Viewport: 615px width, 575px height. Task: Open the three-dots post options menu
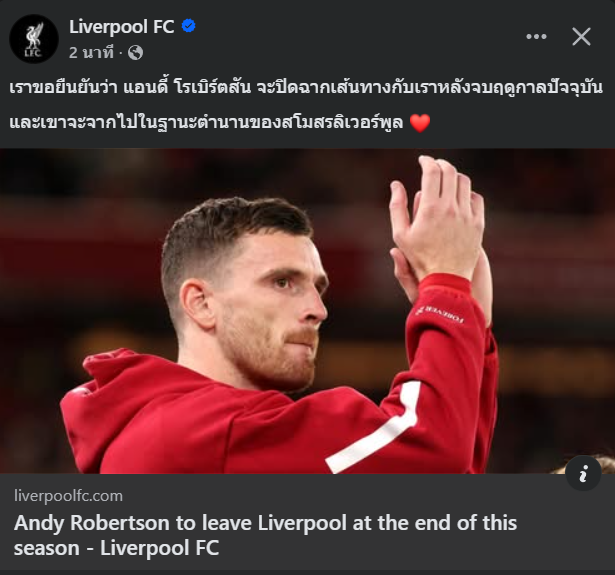pos(536,36)
